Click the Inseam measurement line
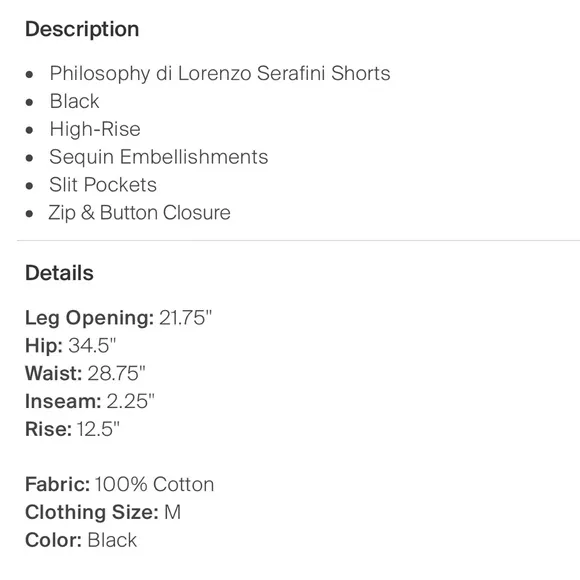Viewport: 580px width, 580px height. tap(90, 401)
